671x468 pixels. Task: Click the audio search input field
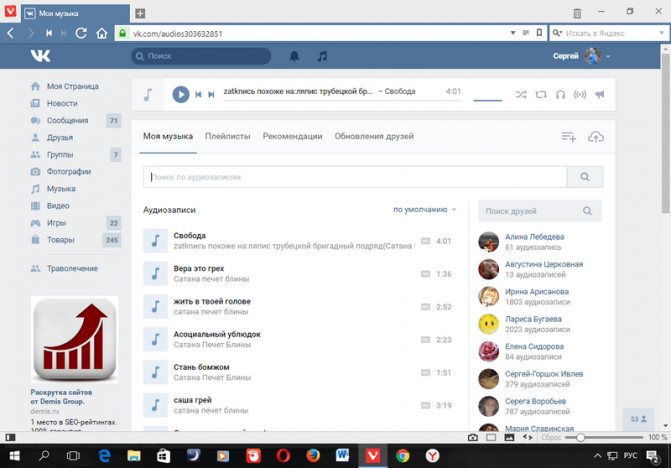[x=355, y=177]
